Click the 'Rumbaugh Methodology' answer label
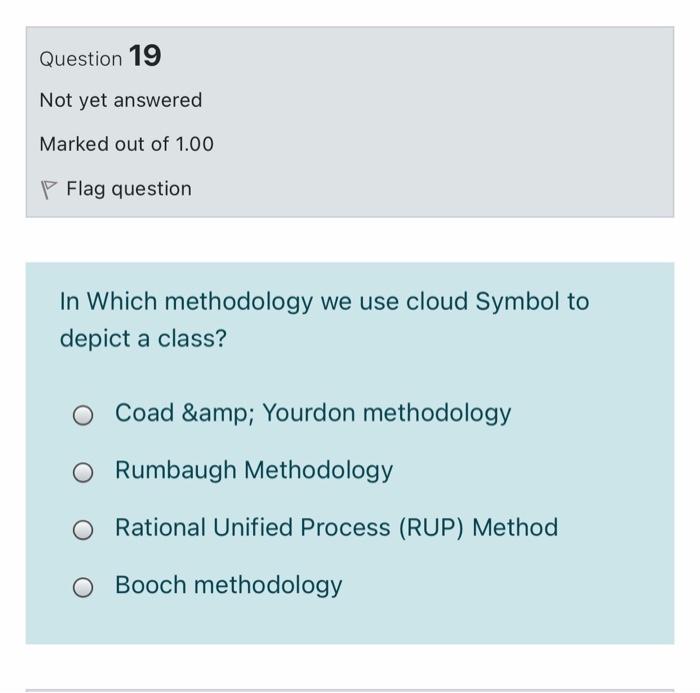This screenshot has width=700, height=693. pyautogui.click(x=254, y=470)
